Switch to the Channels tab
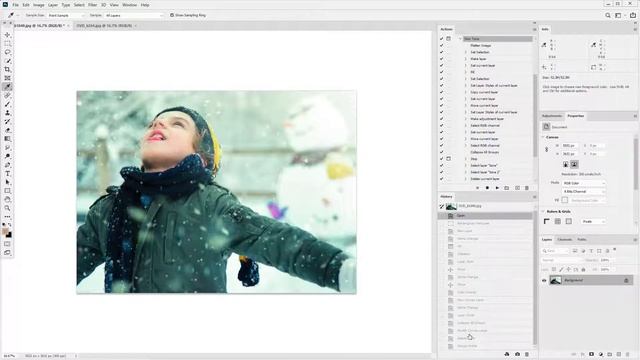The image size is (640, 360). (x=564, y=240)
